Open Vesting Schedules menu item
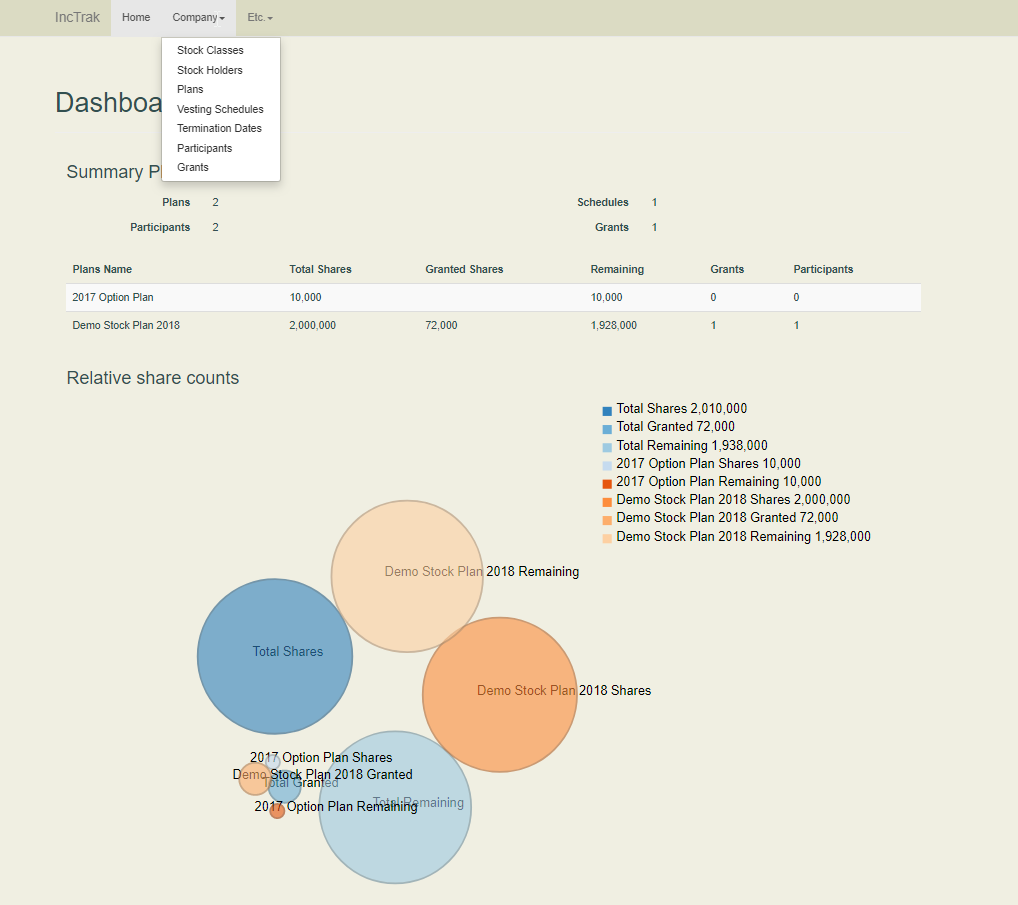This screenshot has height=905, width=1018. point(220,109)
